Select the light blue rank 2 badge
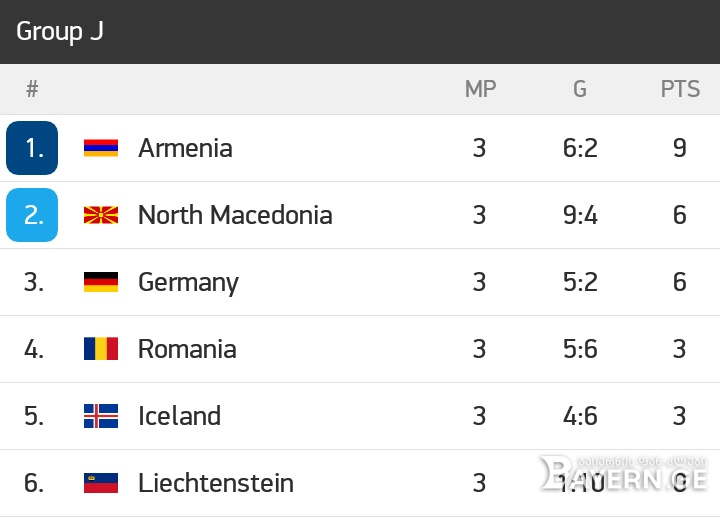 click(x=32, y=215)
